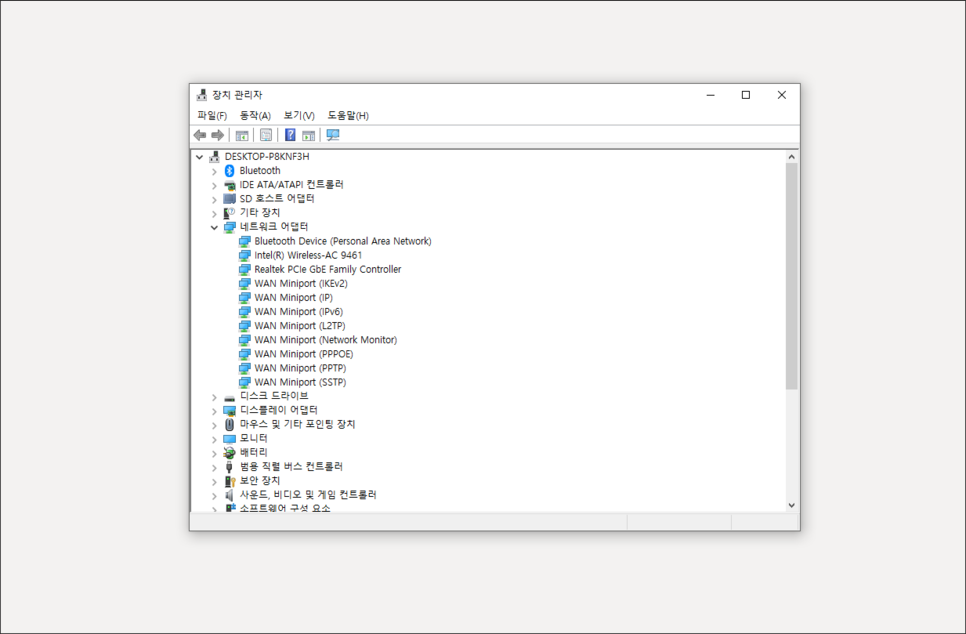Open the Properties sheet toolbar icon
Viewport: 966px width, 634px height.
(x=266, y=135)
